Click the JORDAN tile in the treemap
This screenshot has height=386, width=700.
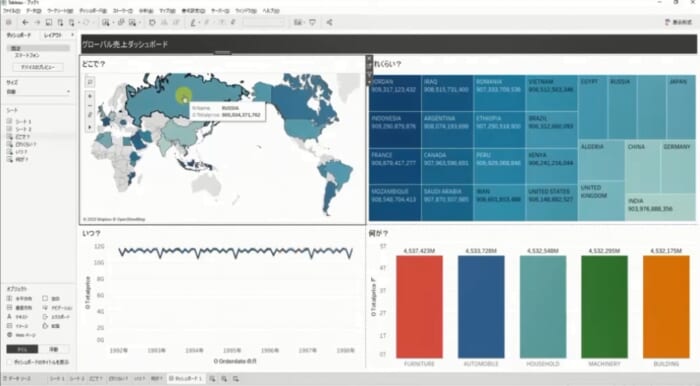tap(395, 93)
